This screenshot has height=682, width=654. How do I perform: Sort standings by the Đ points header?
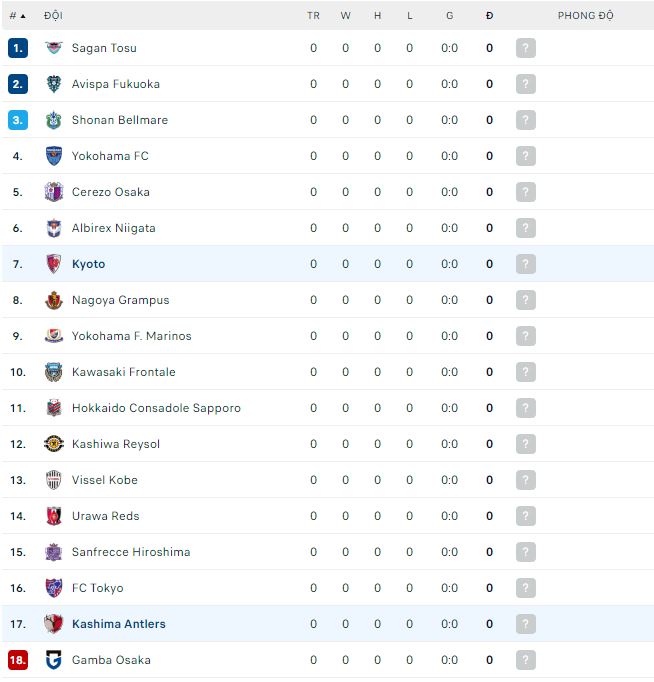pyautogui.click(x=489, y=16)
